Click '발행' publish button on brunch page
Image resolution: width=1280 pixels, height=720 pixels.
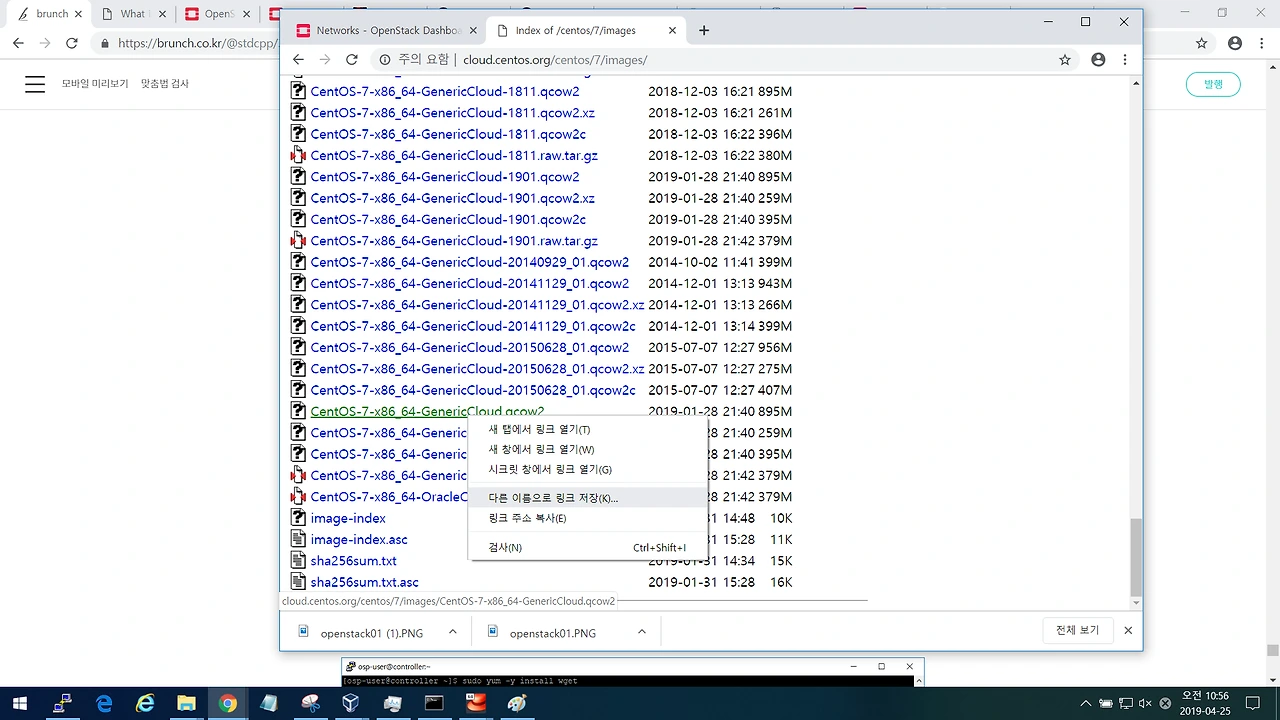1213,84
